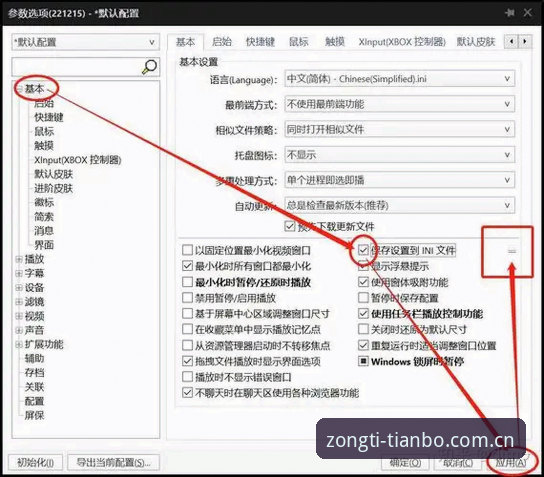This screenshot has height=477, width=544.
Task: Select 存档 in the tree
Action: pyautogui.click(x=34, y=373)
